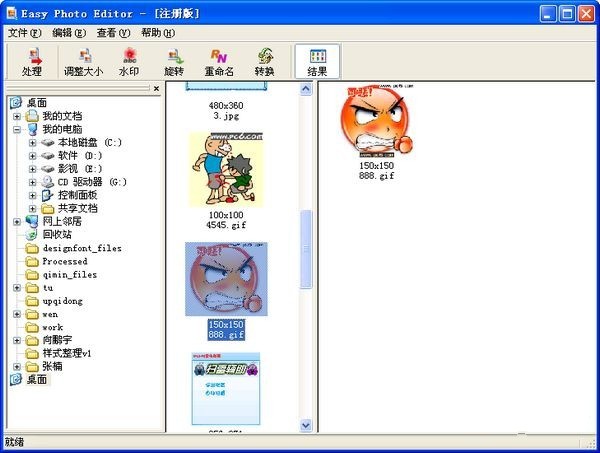Open the 重命名 rename tool
The image size is (600, 453).
coord(219,62)
